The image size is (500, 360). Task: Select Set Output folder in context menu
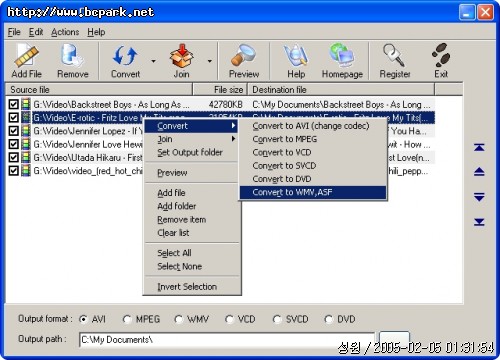[x=191, y=152]
